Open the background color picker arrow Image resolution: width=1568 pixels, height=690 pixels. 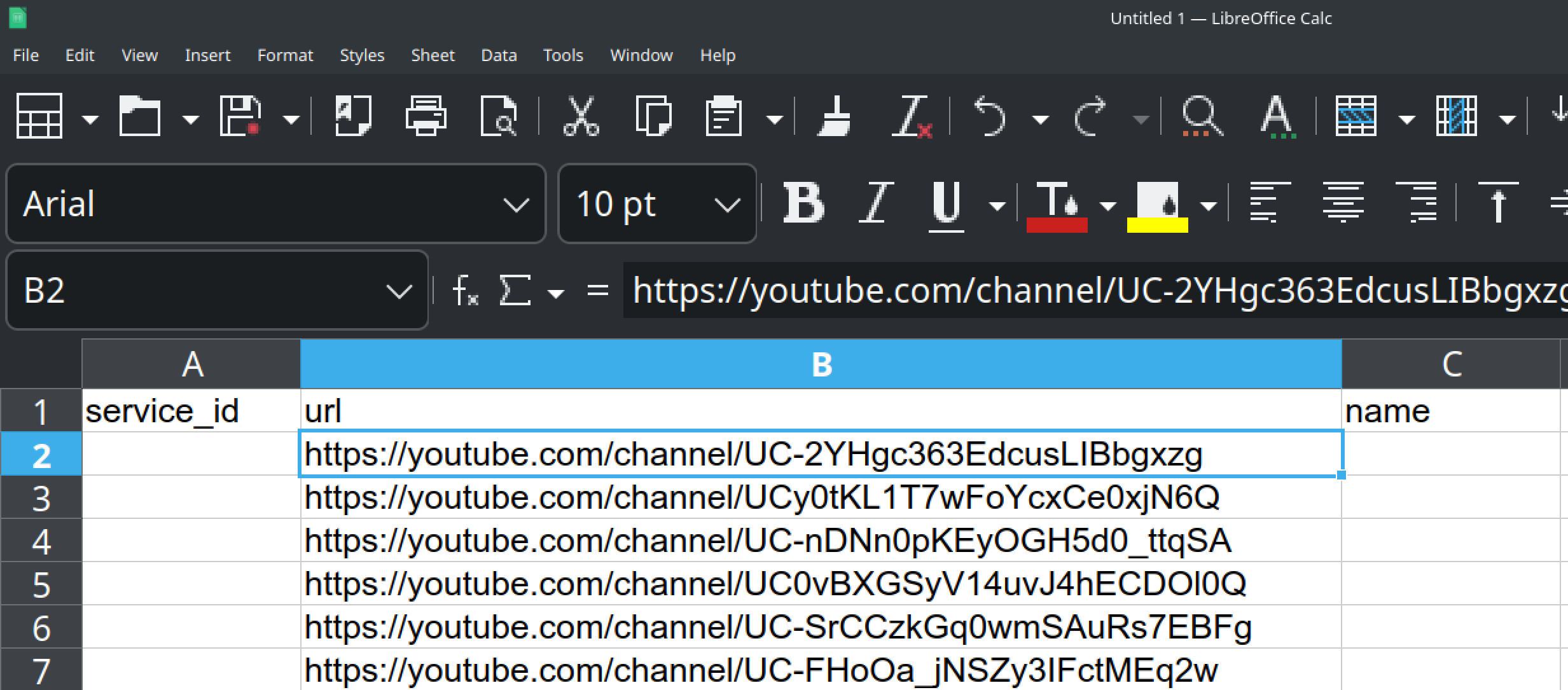coord(1208,205)
